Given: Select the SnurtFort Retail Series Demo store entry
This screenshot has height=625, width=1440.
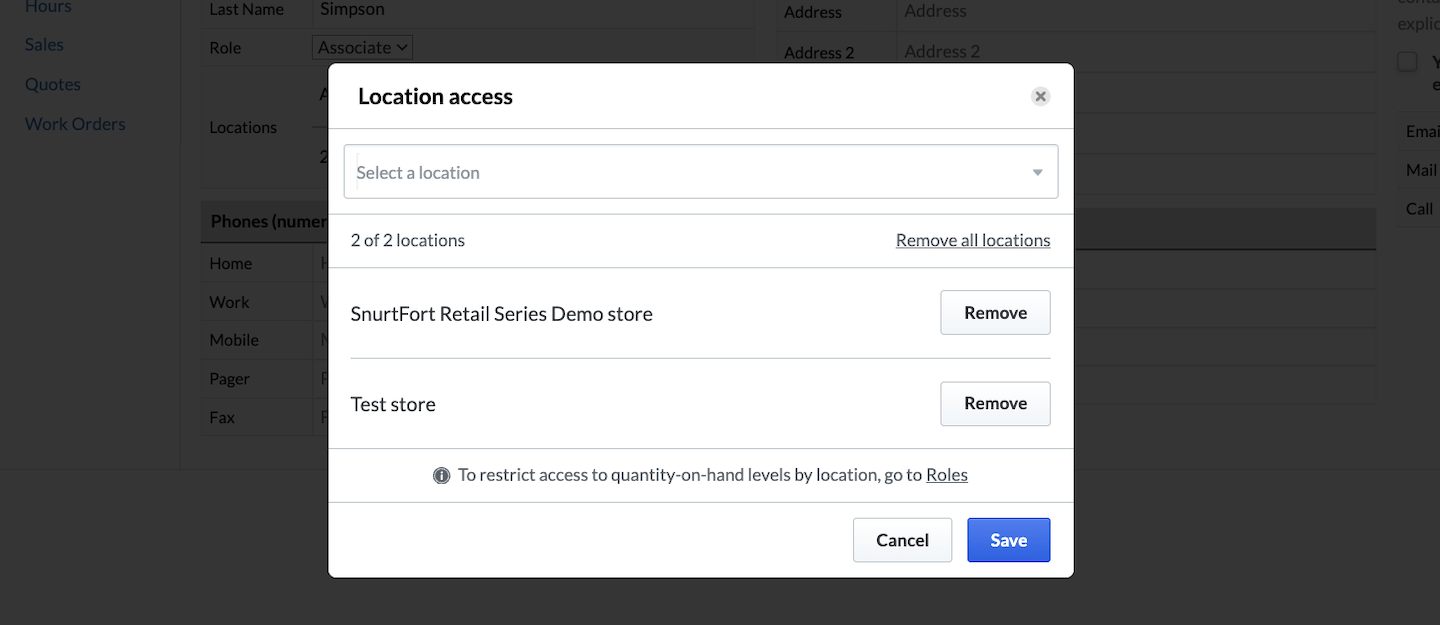Looking at the screenshot, I should pyautogui.click(x=501, y=314).
